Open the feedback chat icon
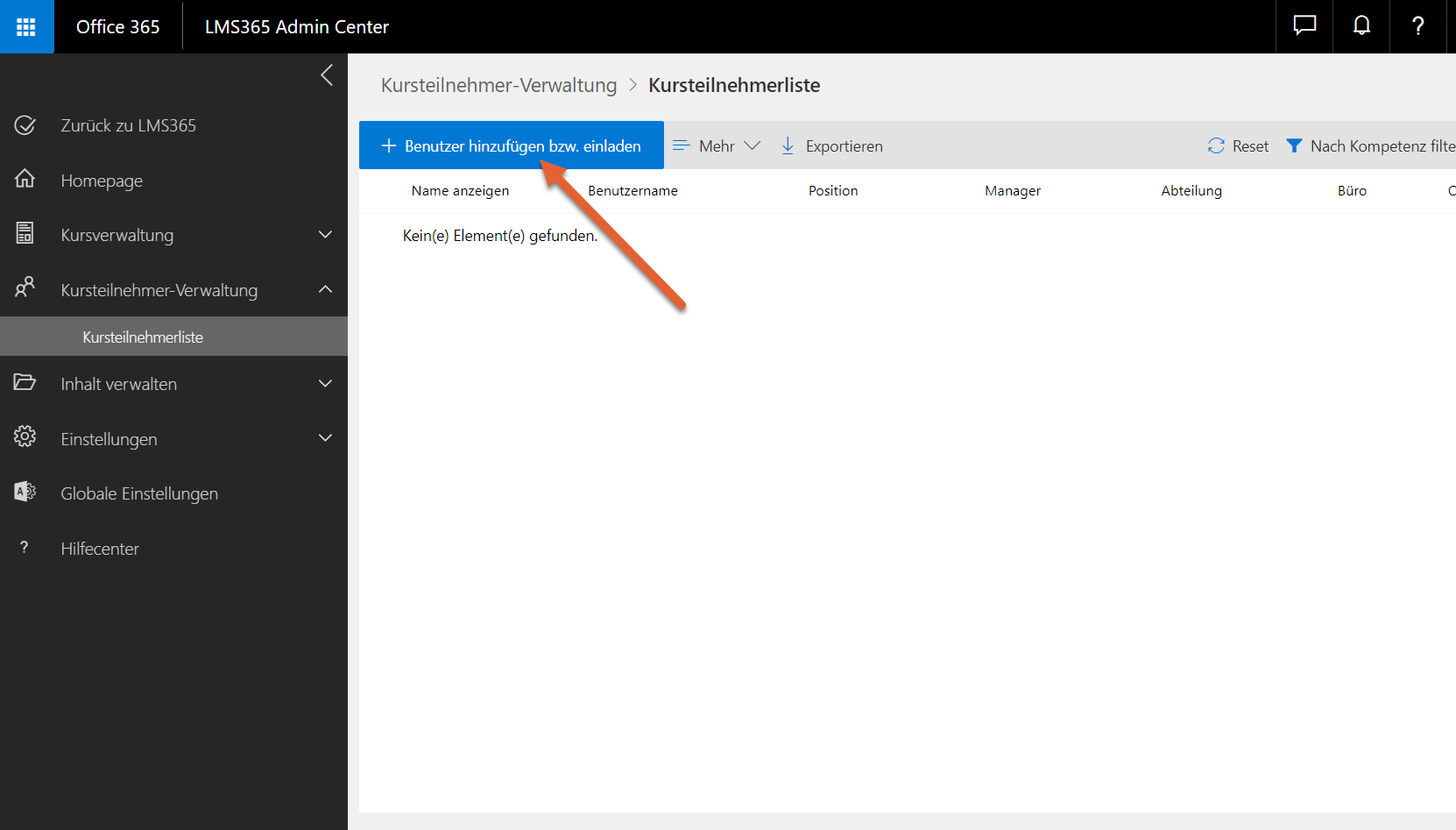This screenshot has height=830, width=1456. [x=1304, y=26]
